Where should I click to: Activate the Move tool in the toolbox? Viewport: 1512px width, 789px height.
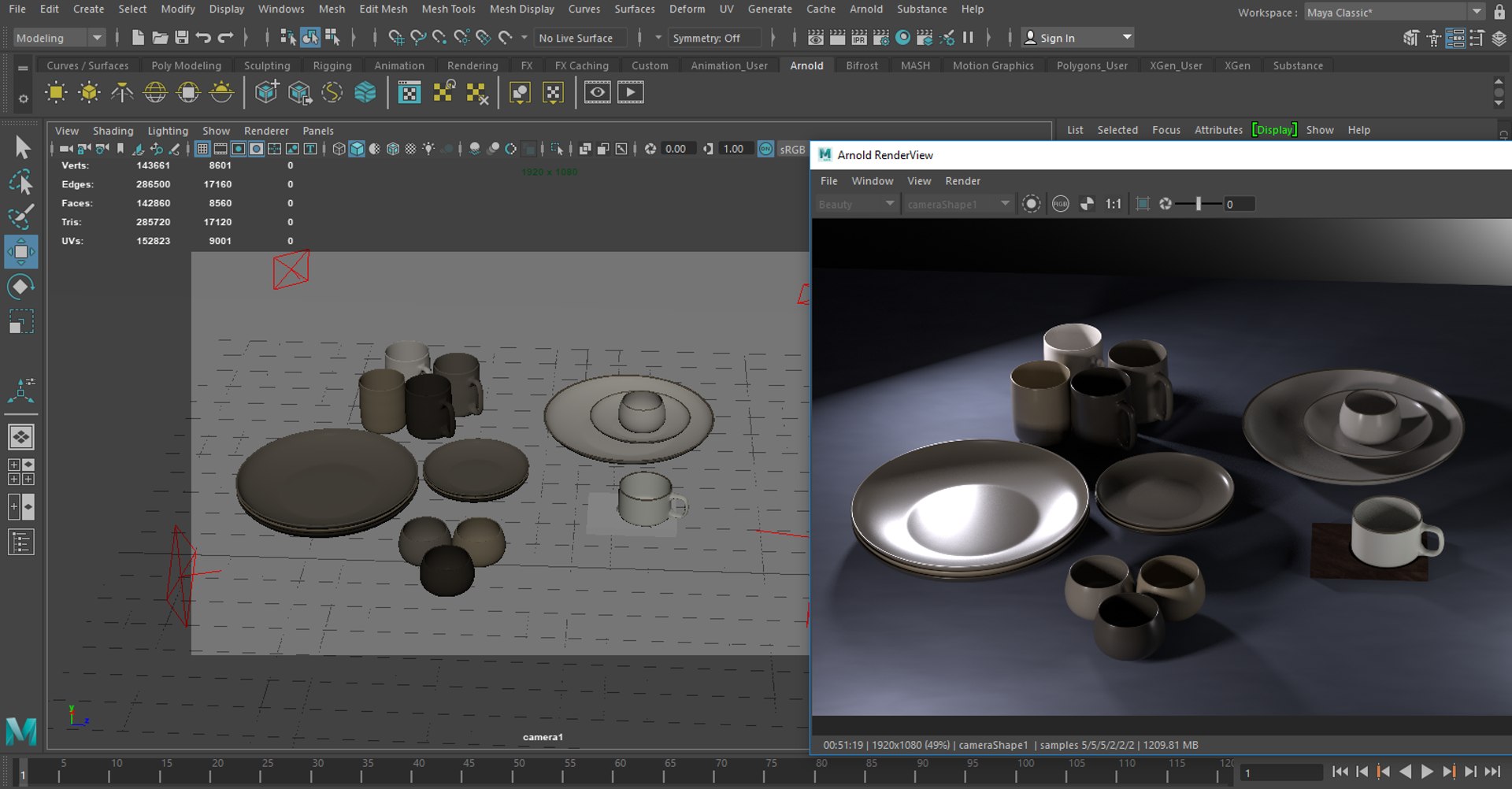point(21,252)
